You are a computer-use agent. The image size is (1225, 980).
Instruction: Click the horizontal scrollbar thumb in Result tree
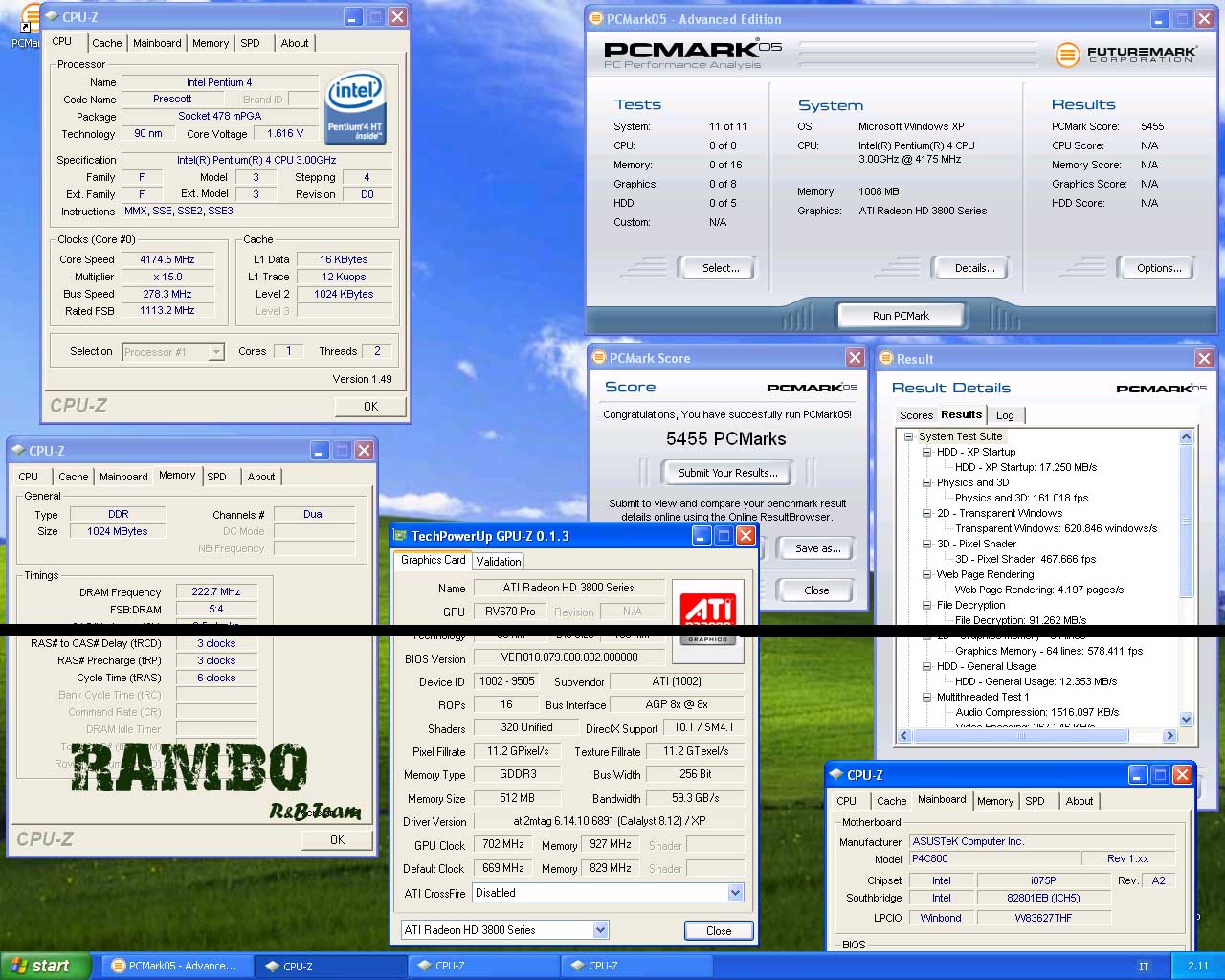(x=1020, y=736)
